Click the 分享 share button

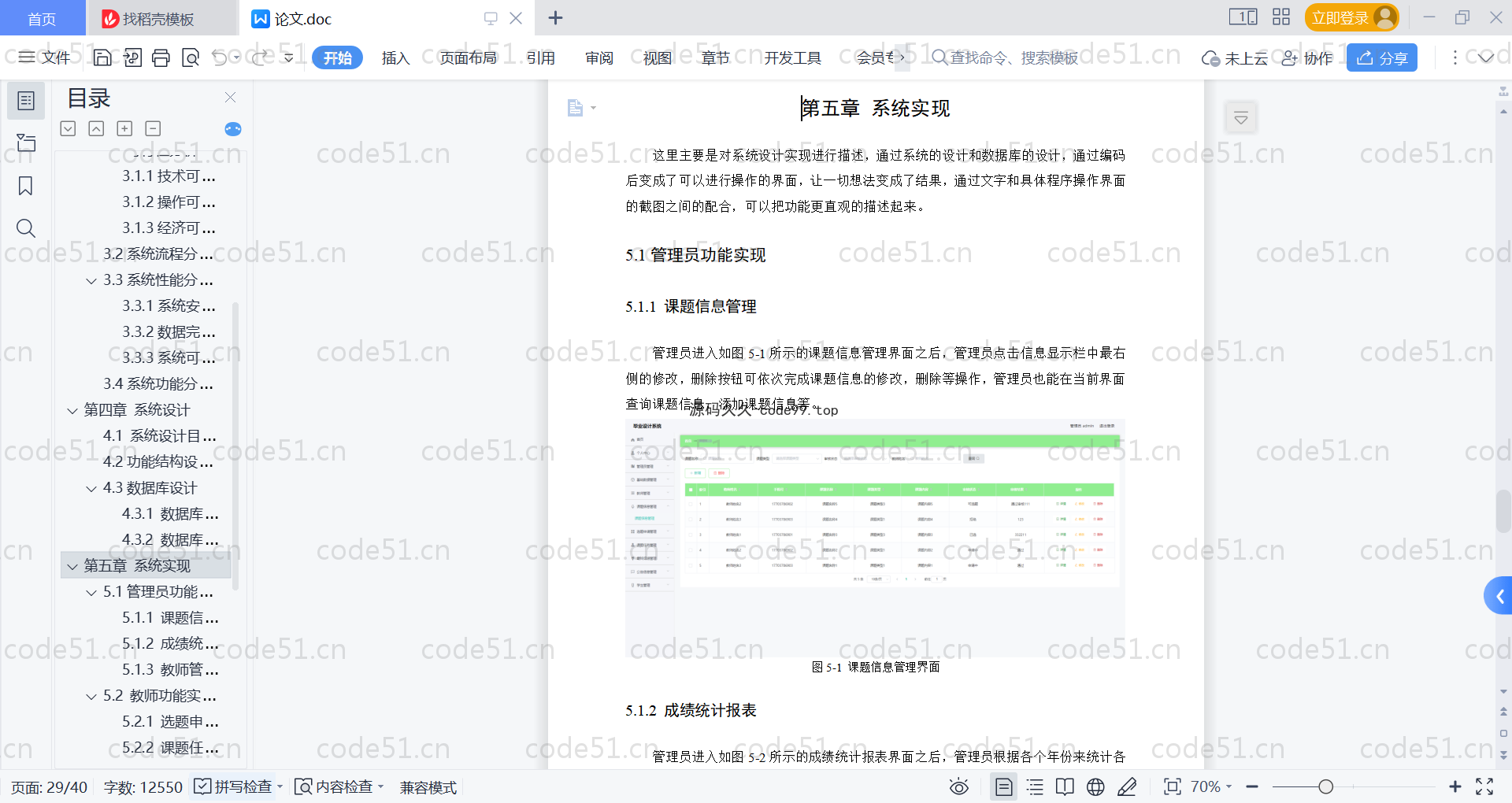[1382, 57]
